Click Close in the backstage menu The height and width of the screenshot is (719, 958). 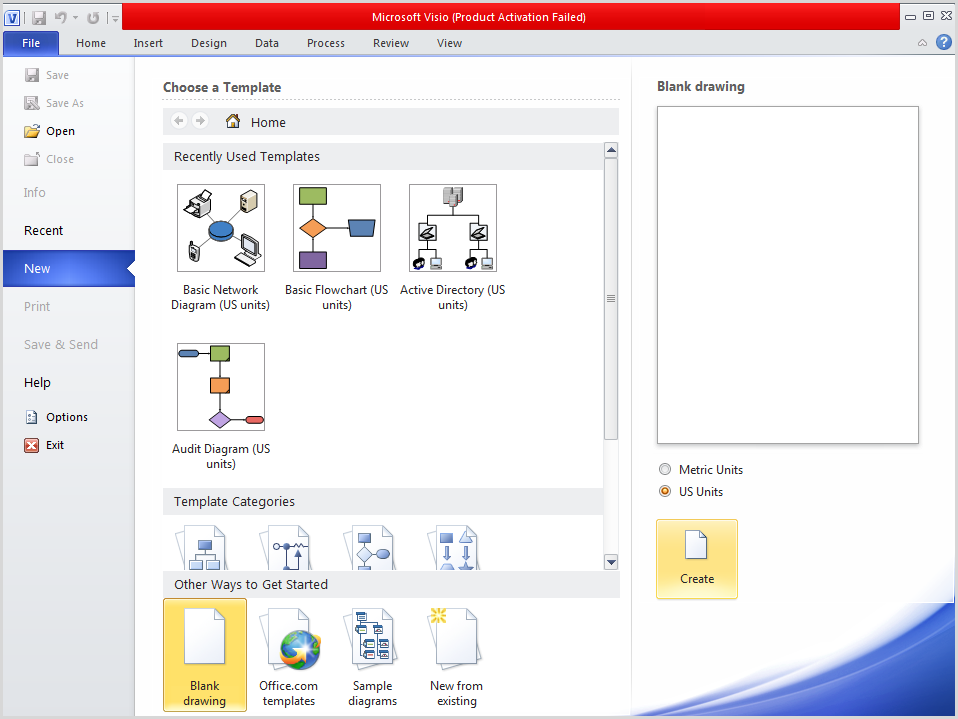pyautogui.click(x=49, y=159)
